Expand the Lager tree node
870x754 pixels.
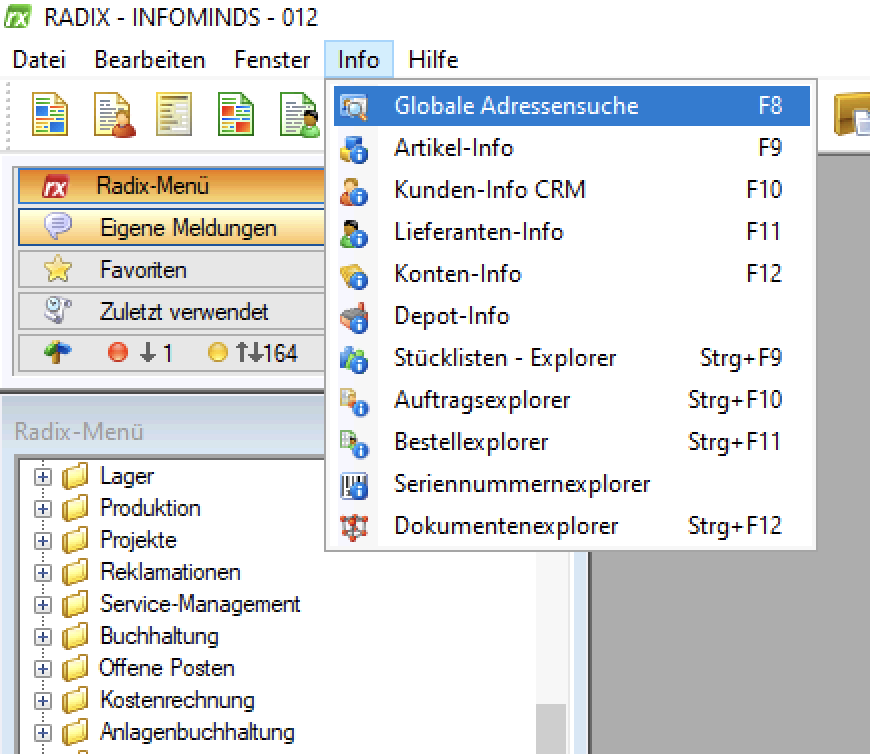(43, 477)
